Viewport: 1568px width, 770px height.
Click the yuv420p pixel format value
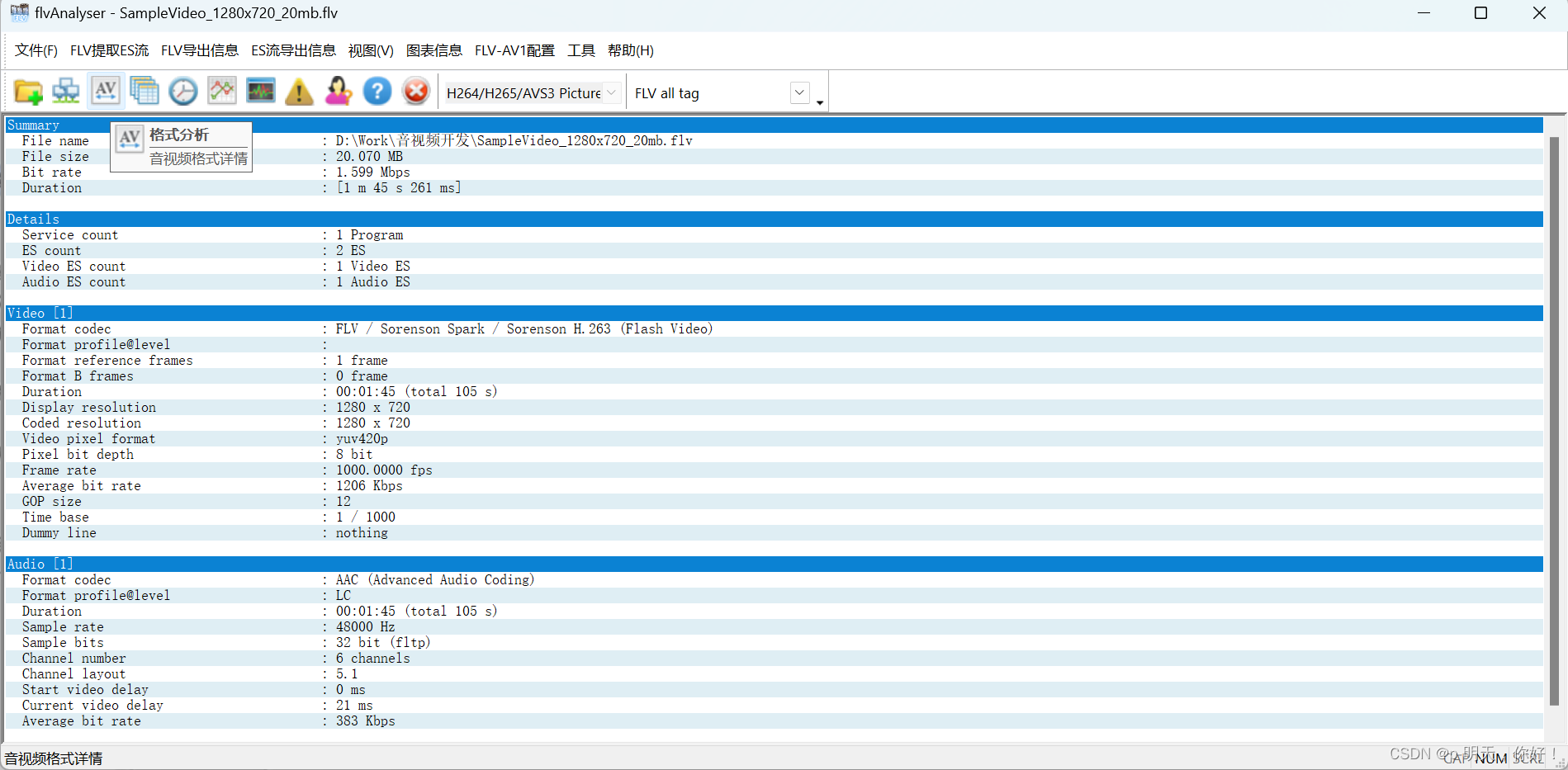[x=362, y=438]
